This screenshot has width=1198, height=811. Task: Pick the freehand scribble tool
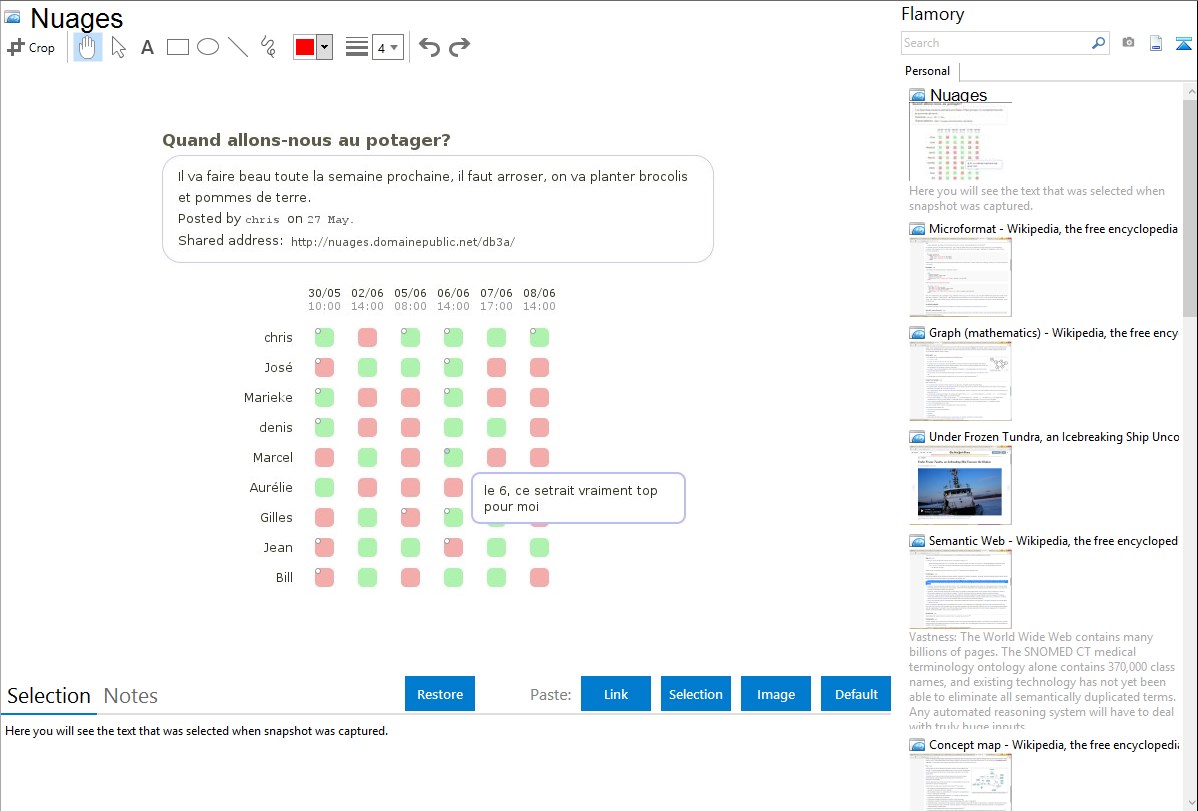(268, 47)
